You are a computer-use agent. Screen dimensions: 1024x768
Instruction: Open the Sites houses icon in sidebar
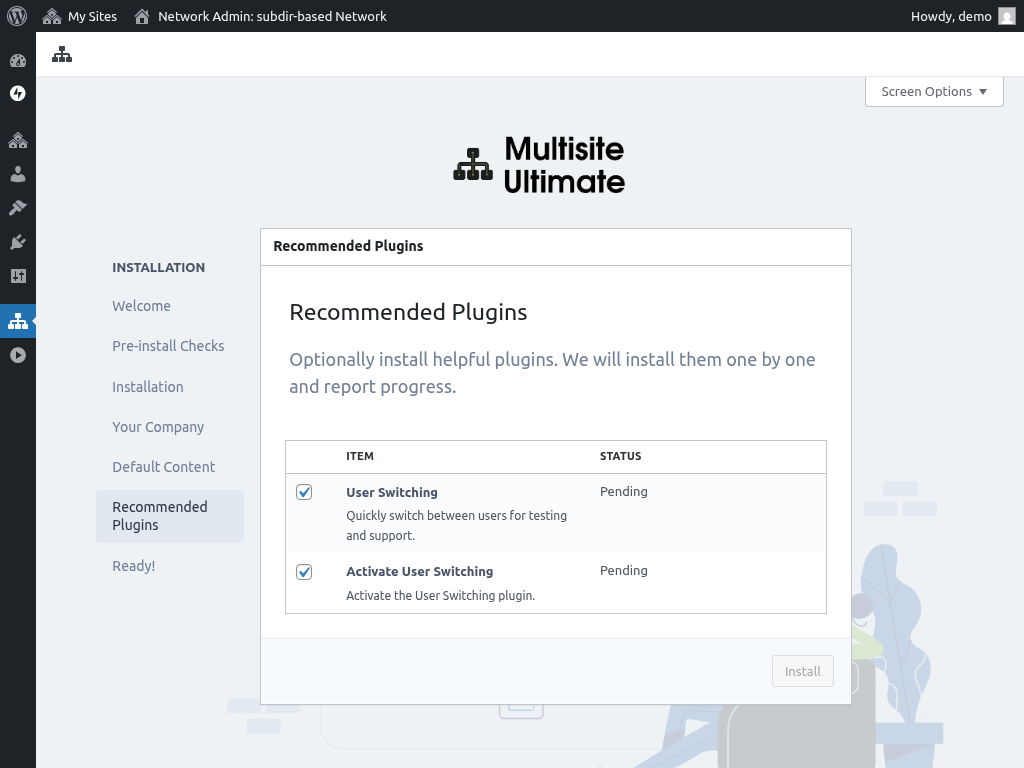pos(18,140)
